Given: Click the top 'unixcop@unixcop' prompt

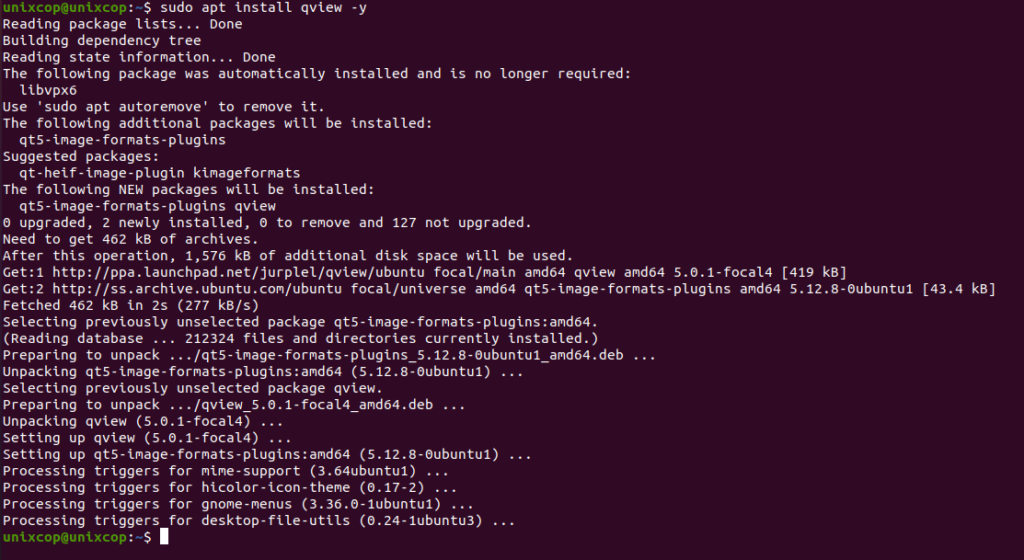Looking at the screenshot, I should [64, 8].
